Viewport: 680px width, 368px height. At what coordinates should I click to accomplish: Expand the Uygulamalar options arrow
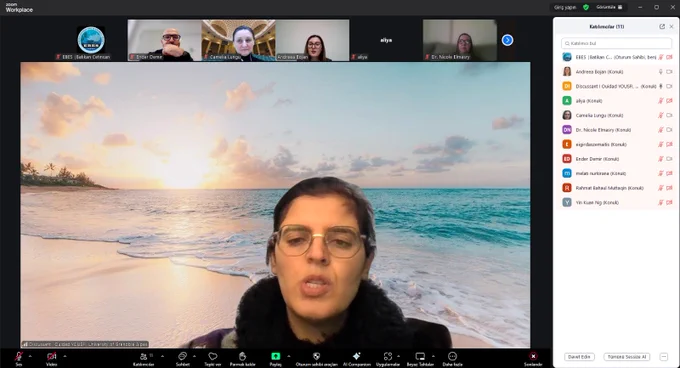tap(399, 356)
